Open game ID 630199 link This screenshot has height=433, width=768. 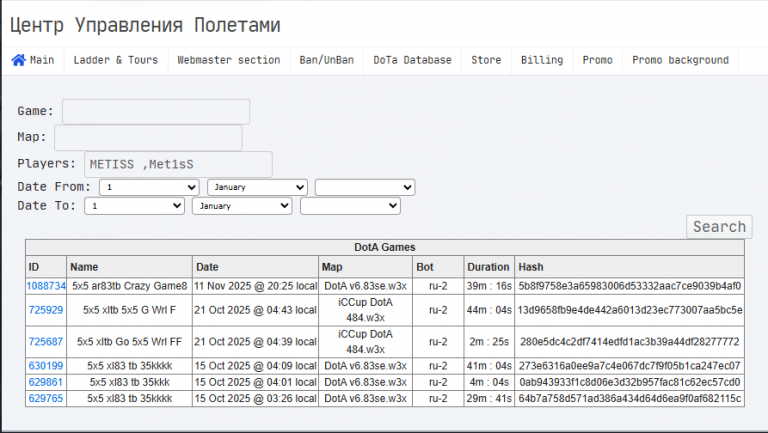click(x=46, y=366)
